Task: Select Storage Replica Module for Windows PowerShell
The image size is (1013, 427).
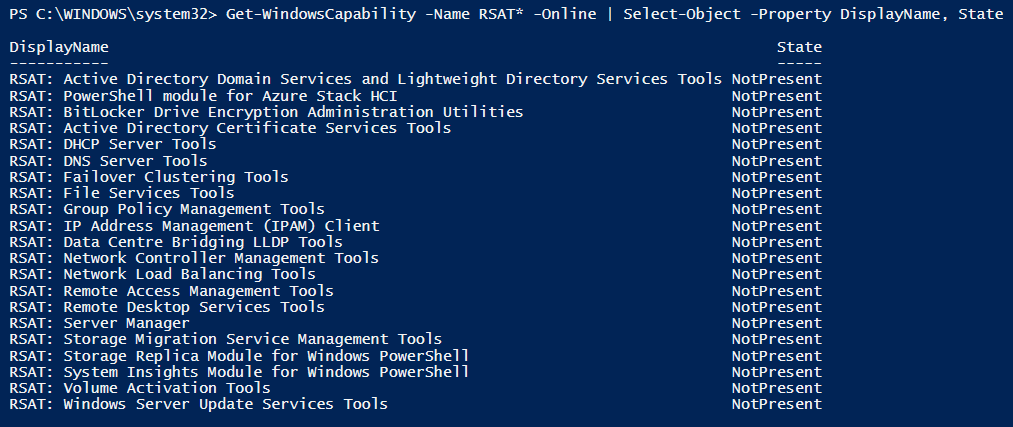Action: coord(266,357)
